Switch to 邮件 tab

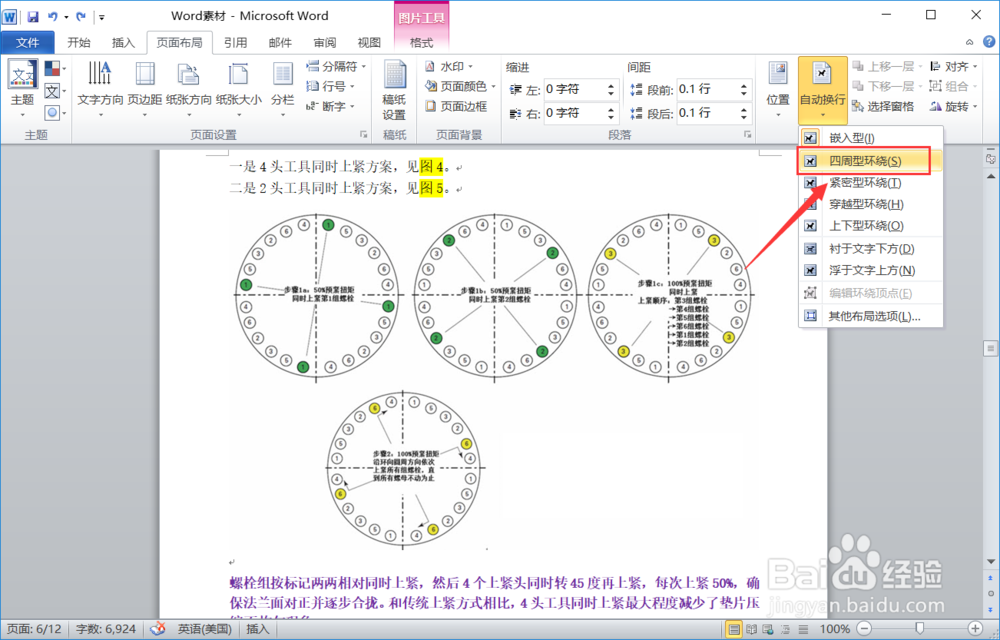coord(280,42)
